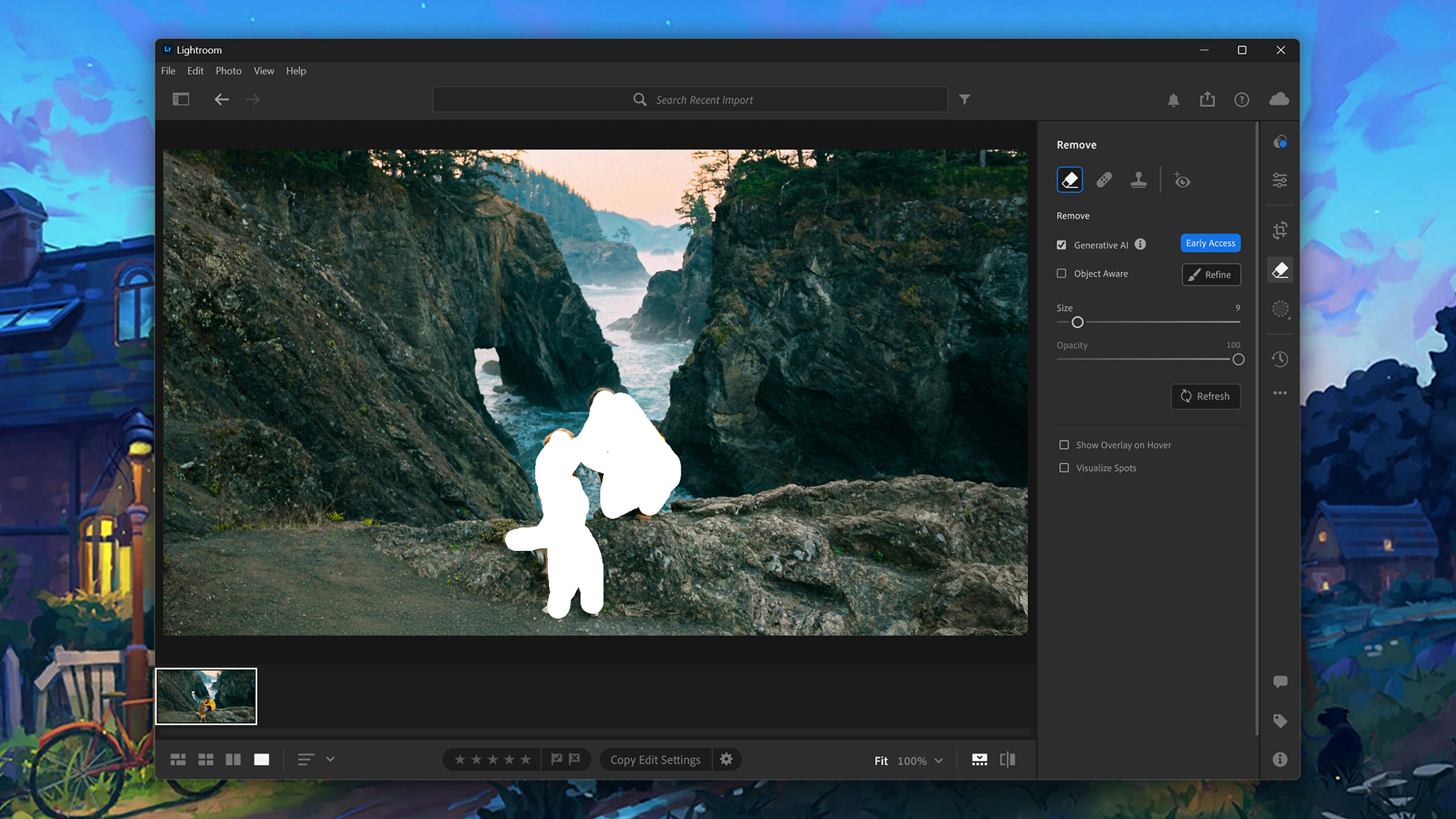Click the Refresh button
The width and height of the screenshot is (1456, 819).
tap(1205, 396)
